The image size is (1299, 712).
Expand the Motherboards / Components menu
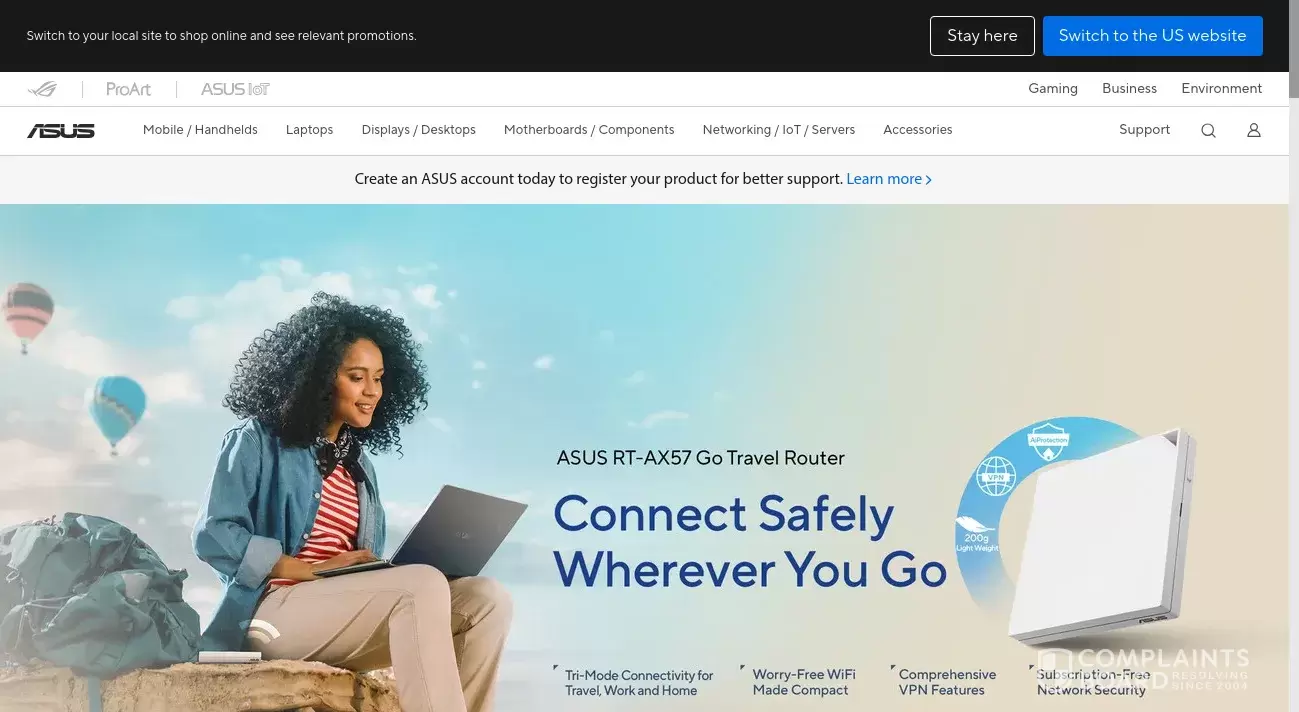tap(589, 130)
